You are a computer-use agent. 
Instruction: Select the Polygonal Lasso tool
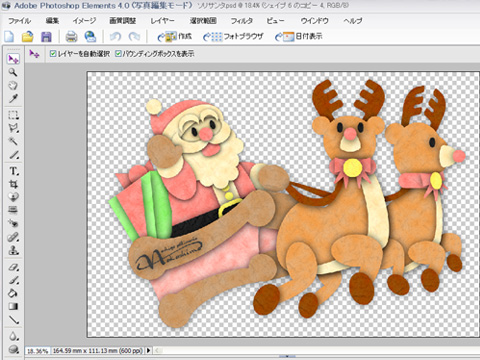click(x=13, y=128)
